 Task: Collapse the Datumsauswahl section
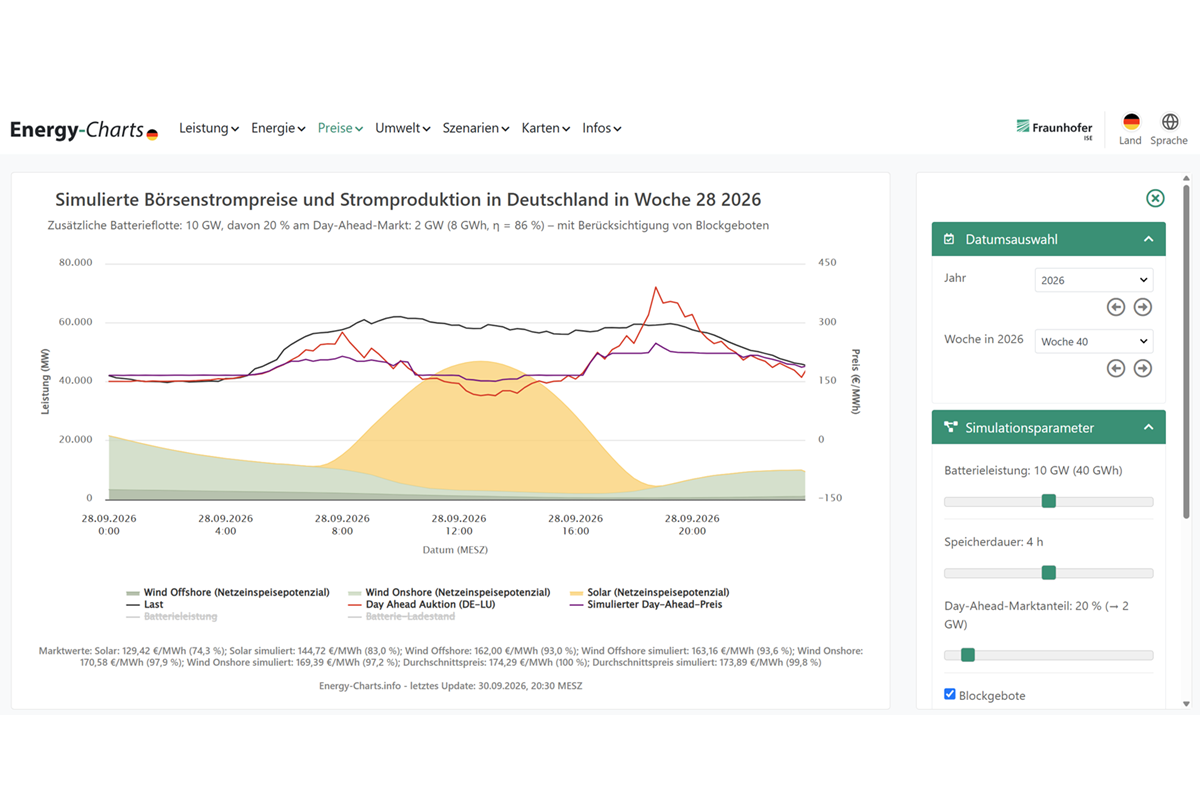1148,240
